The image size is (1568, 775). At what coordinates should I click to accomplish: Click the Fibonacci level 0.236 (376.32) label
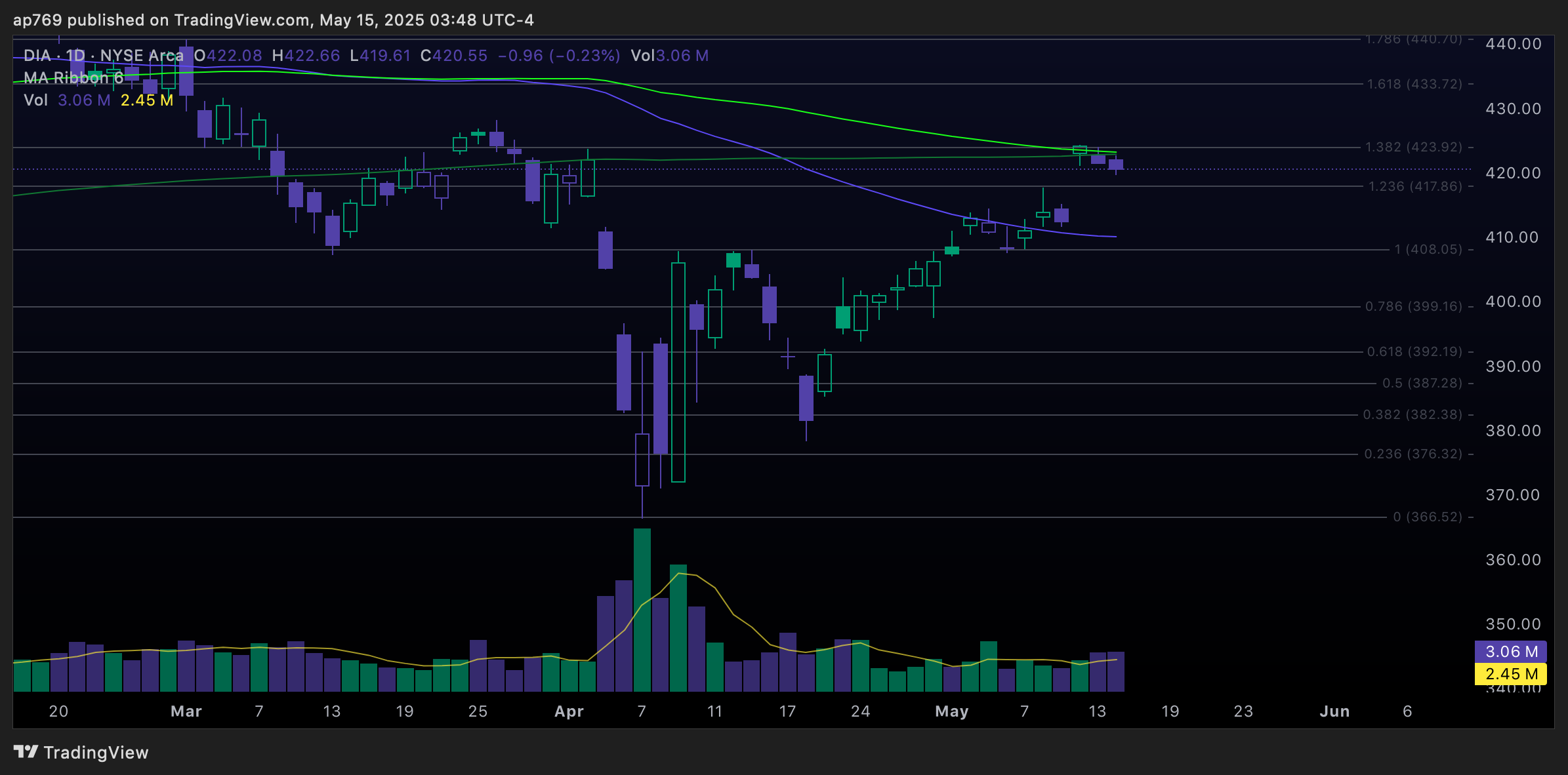point(1414,454)
